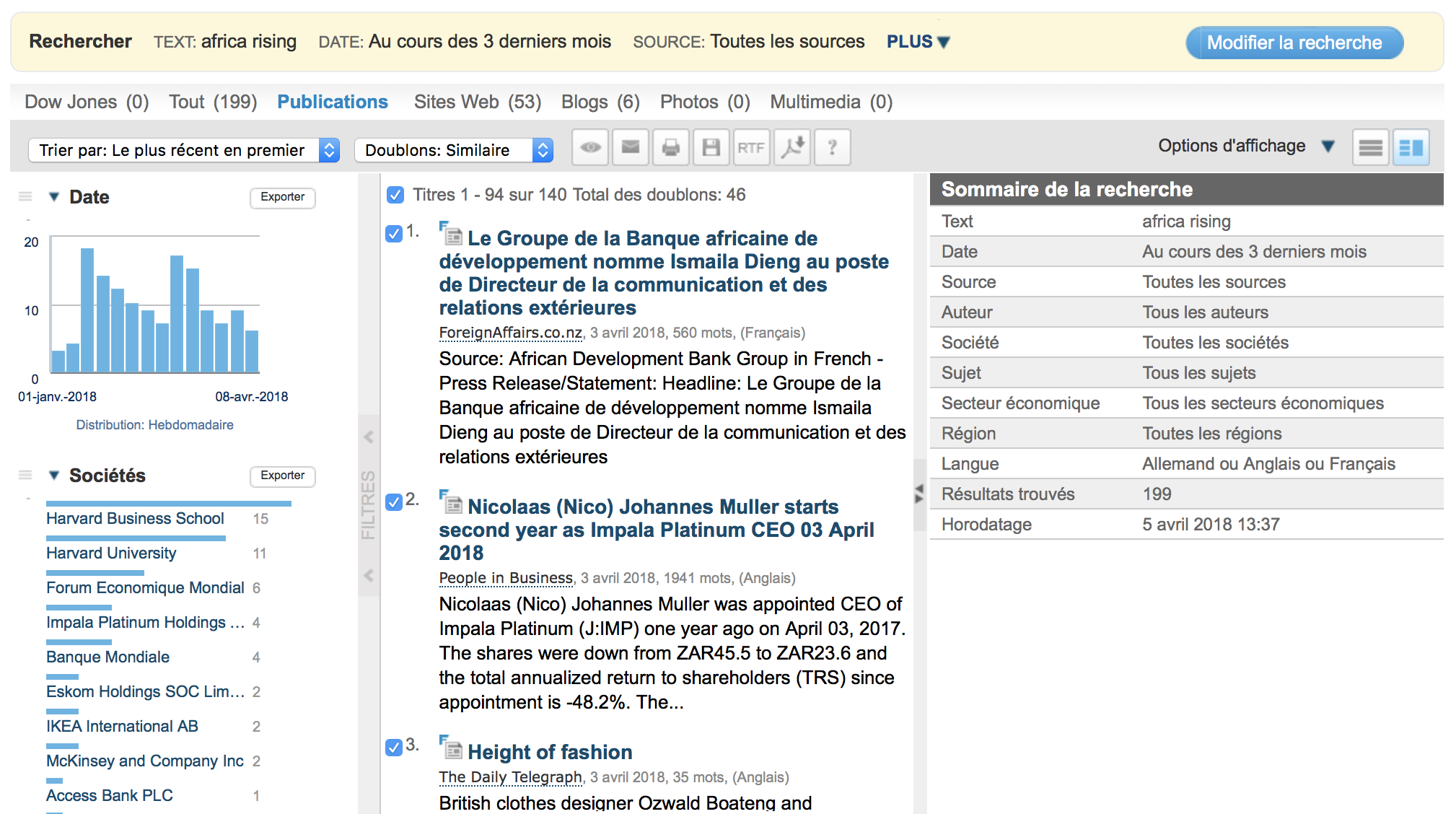The width and height of the screenshot is (1456, 814).
Task: Click drag handle icon beside Date panel
Action: point(25,196)
